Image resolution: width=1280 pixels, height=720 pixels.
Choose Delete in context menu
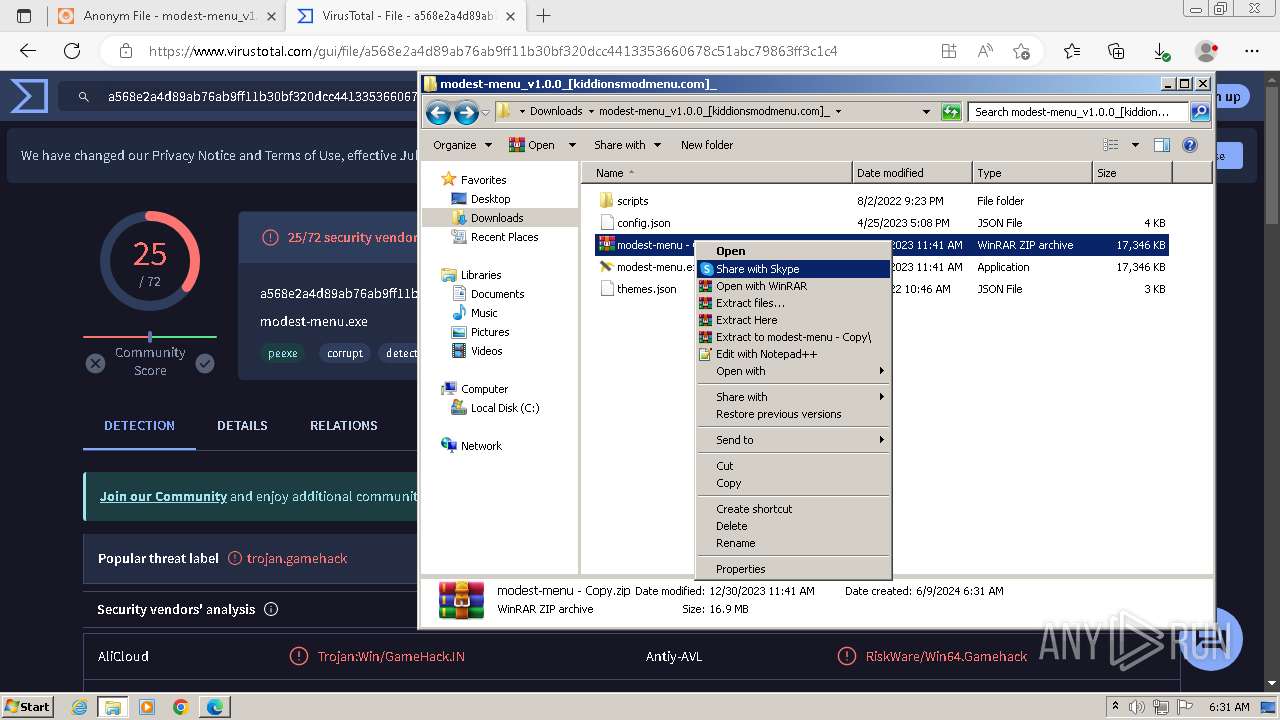793,526
